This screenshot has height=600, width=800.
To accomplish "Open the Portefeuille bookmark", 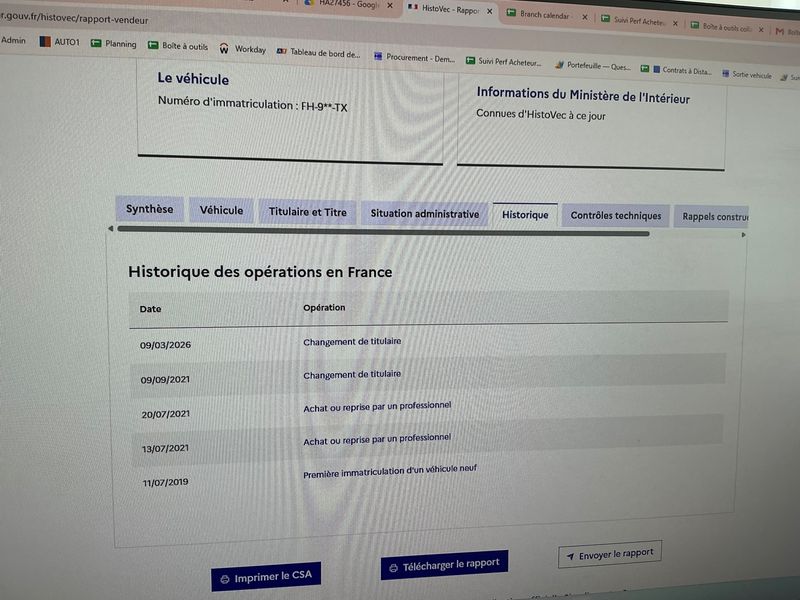I will 593,66.
